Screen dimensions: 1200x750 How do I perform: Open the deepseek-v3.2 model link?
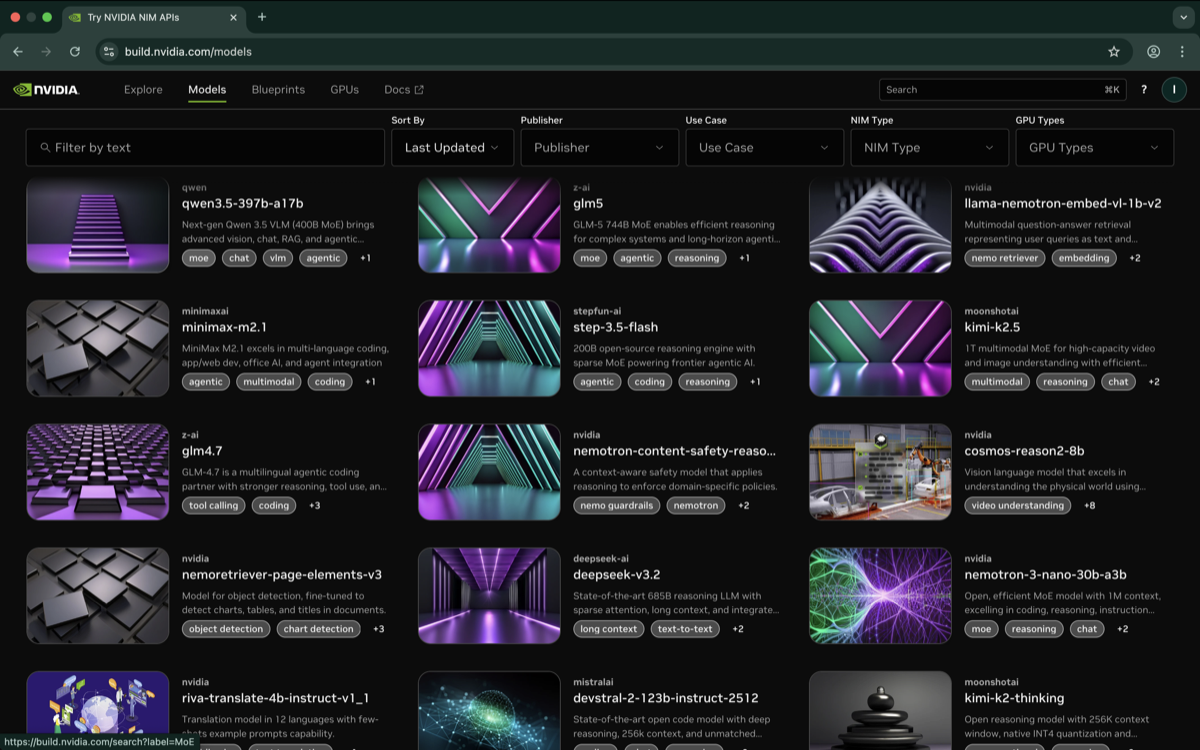(x=616, y=575)
